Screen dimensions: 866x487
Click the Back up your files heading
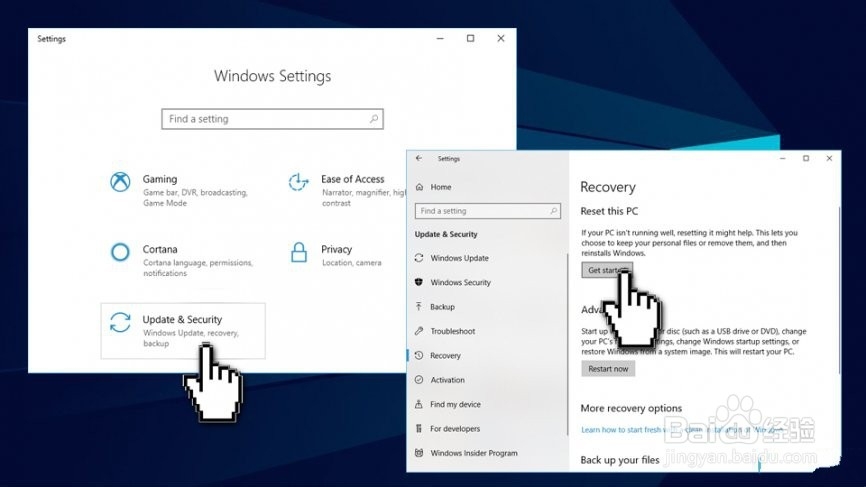(620, 460)
